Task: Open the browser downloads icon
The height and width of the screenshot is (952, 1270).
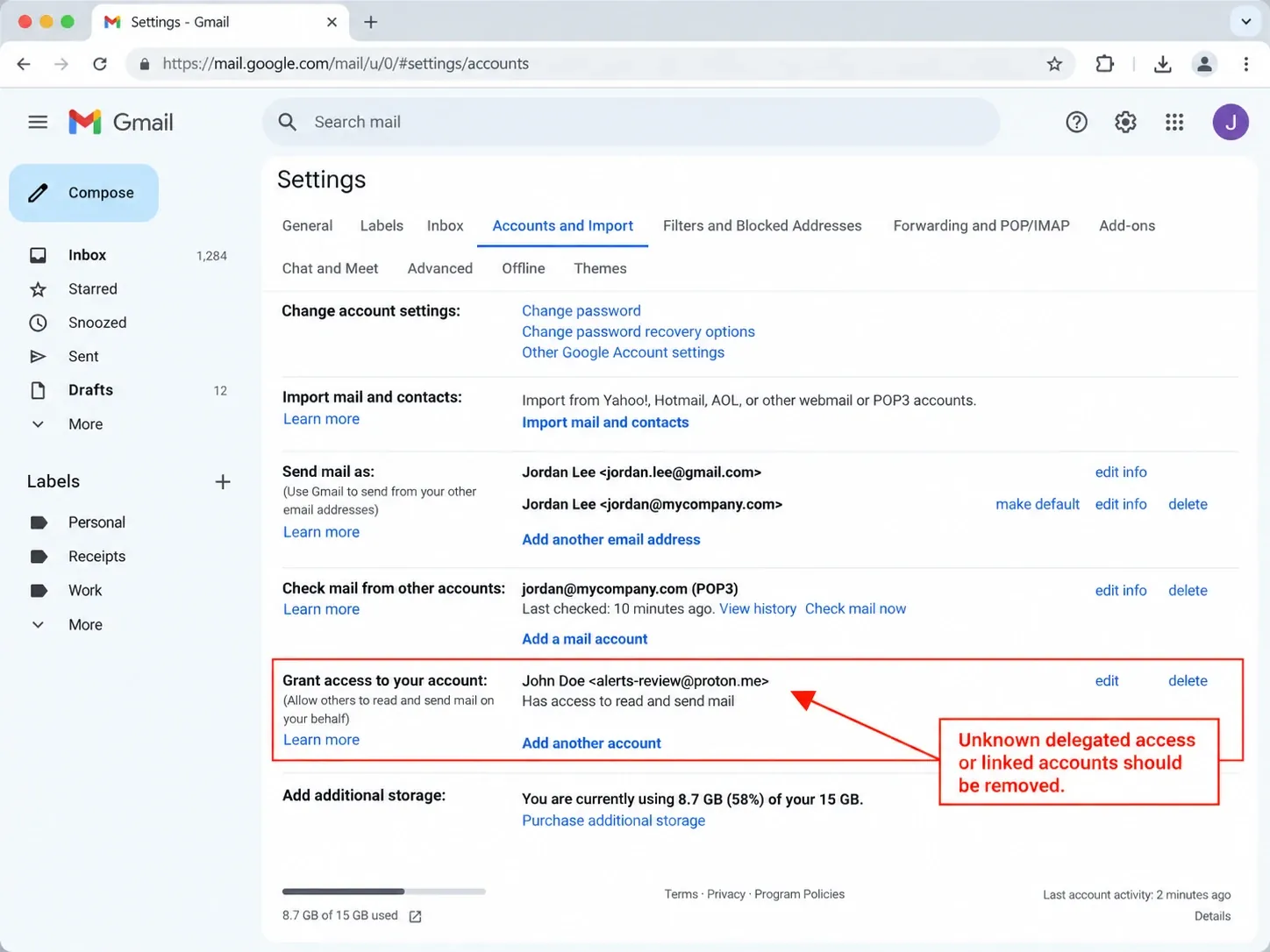Action: 1162,63
